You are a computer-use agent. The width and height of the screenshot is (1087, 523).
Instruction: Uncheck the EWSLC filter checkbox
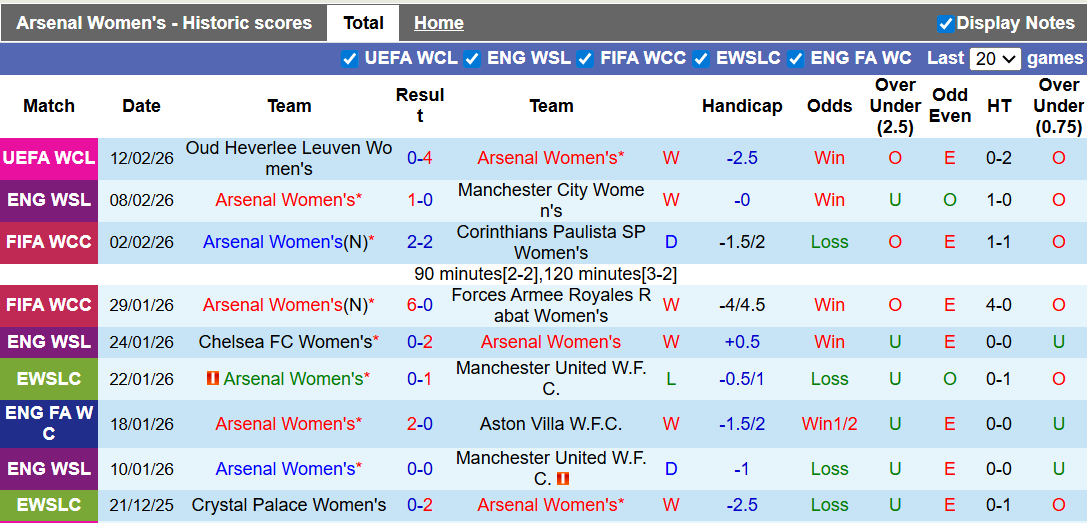pos(701,58)
